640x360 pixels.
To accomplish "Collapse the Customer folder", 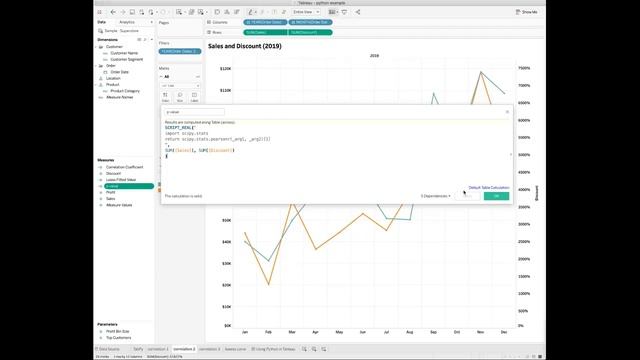I will pyautogui.click(x=97, y=47).
